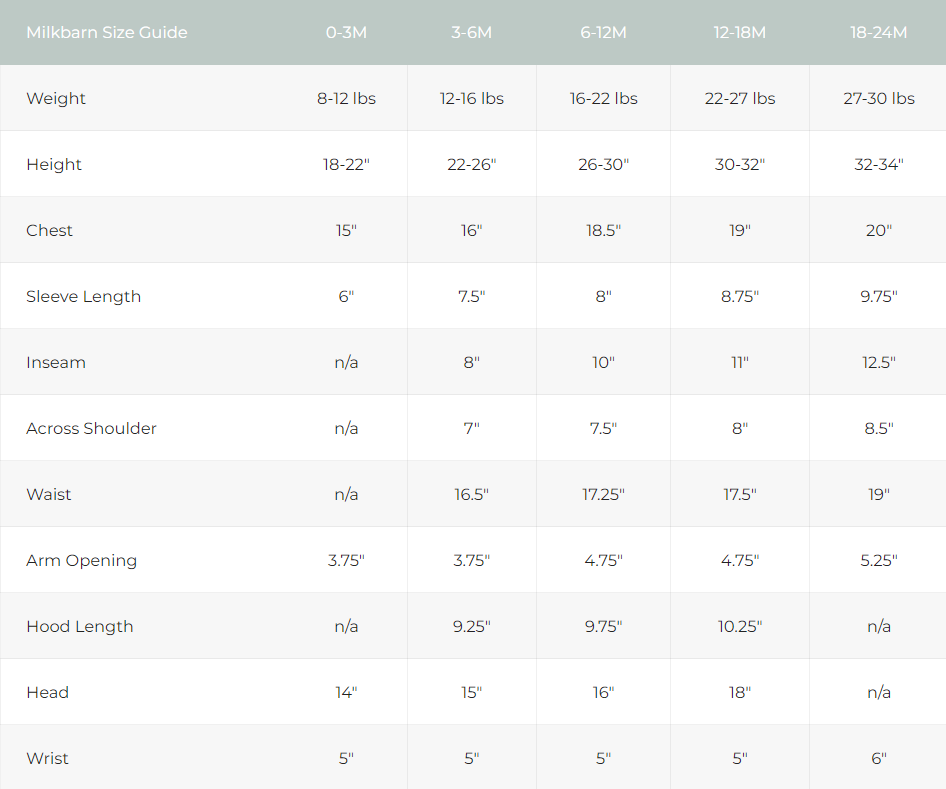Choose the 12-18M column header
This screenshot has height=789, width=946.
point(739,32)
